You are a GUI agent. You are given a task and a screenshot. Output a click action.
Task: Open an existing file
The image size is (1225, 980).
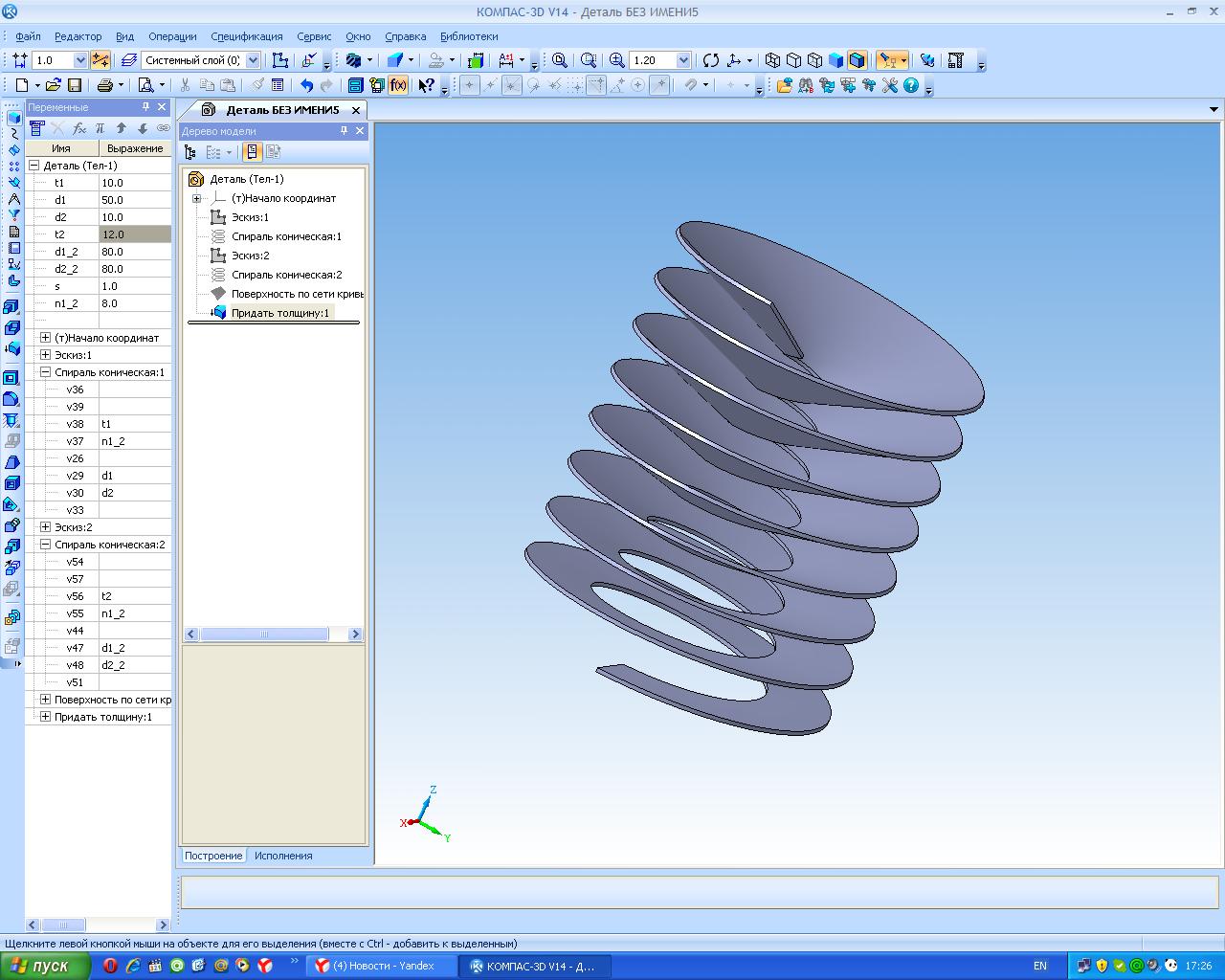click(54, 85)
